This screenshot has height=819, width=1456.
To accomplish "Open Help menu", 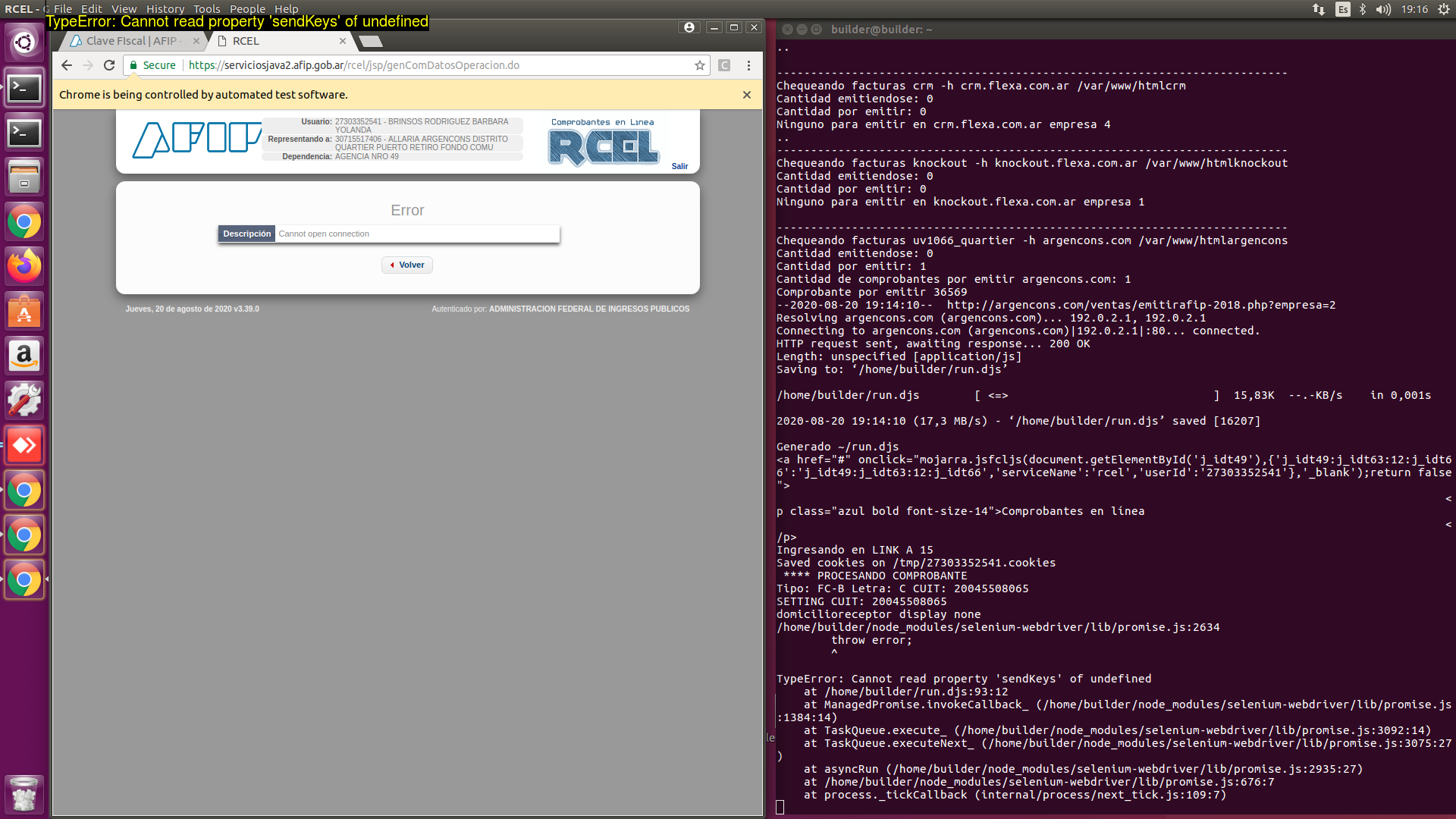I will click(286, 9).
